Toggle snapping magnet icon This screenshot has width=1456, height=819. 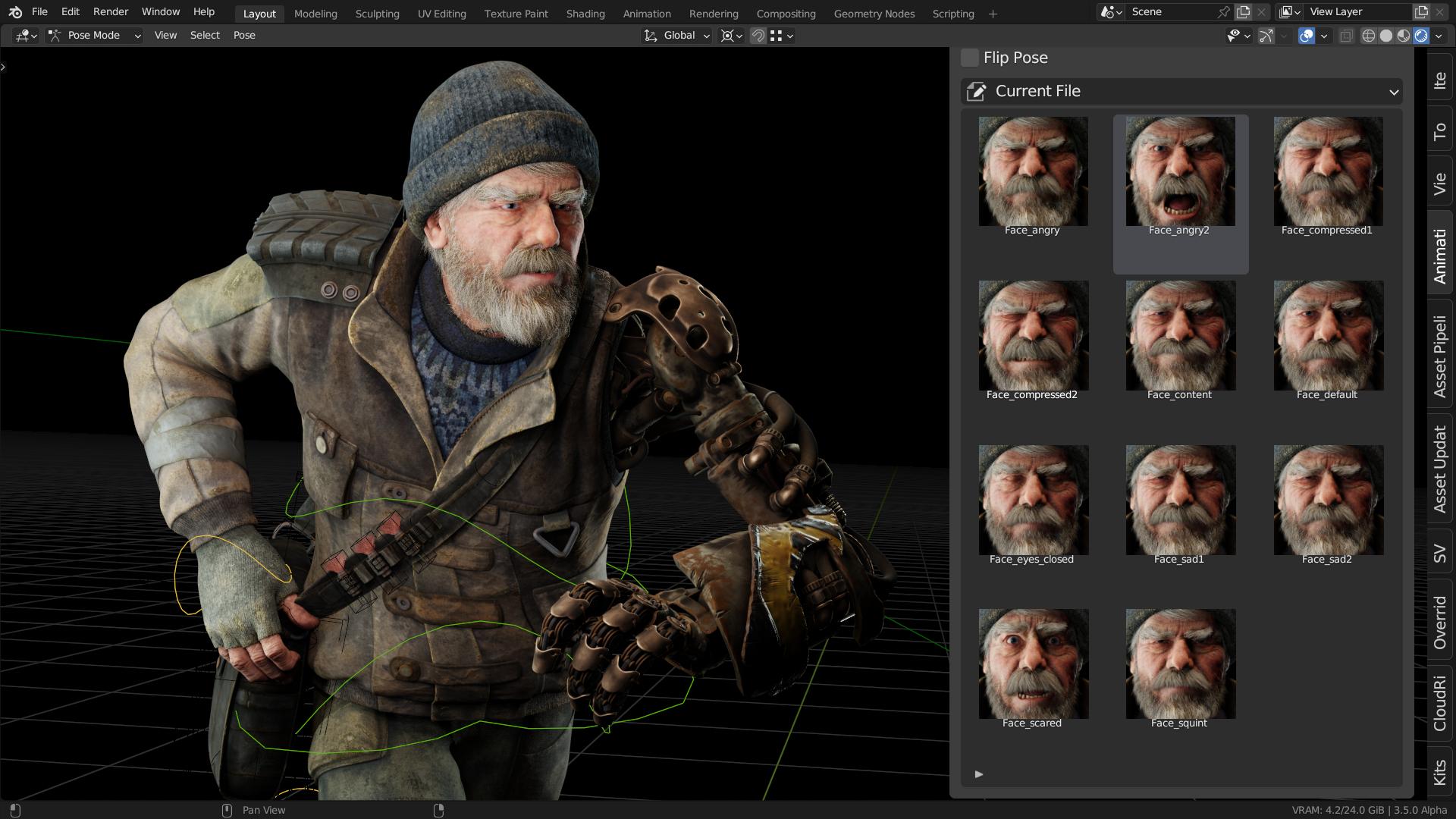coord(758,36)
